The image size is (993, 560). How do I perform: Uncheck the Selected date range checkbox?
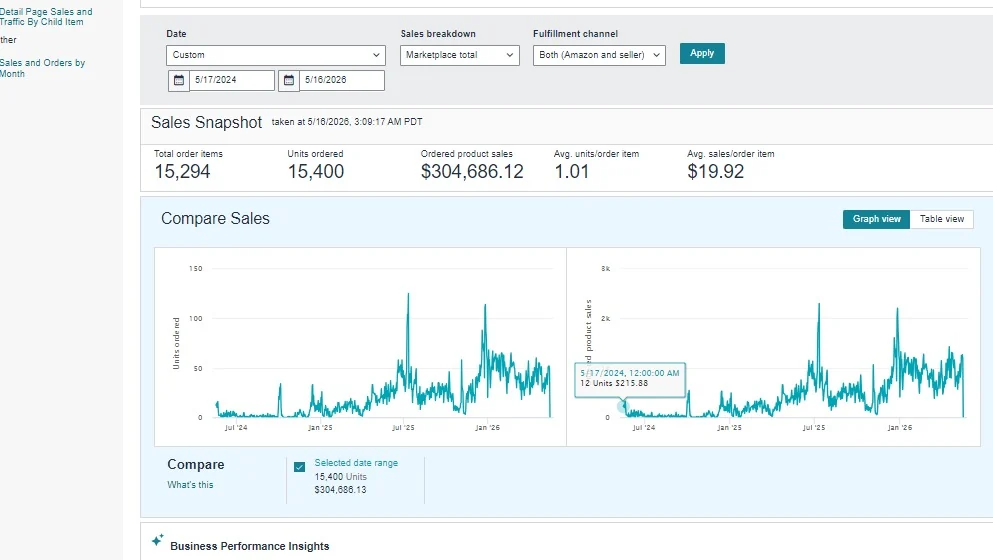pyautogui.click(x=300, y=467)
